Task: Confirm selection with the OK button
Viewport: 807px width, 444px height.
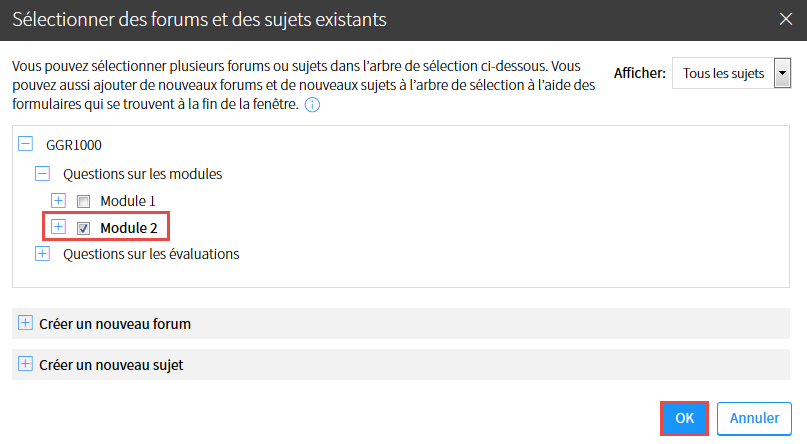Action: (x=685, y=418)
